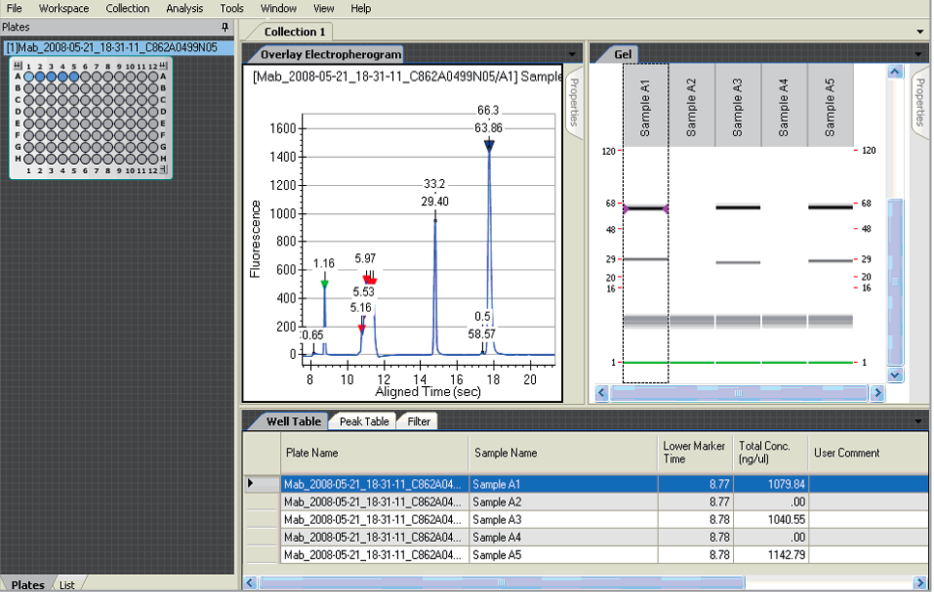This screenshot has width=934, height=594.
Task: Click the User Comment column header
Action: (868, 453)
